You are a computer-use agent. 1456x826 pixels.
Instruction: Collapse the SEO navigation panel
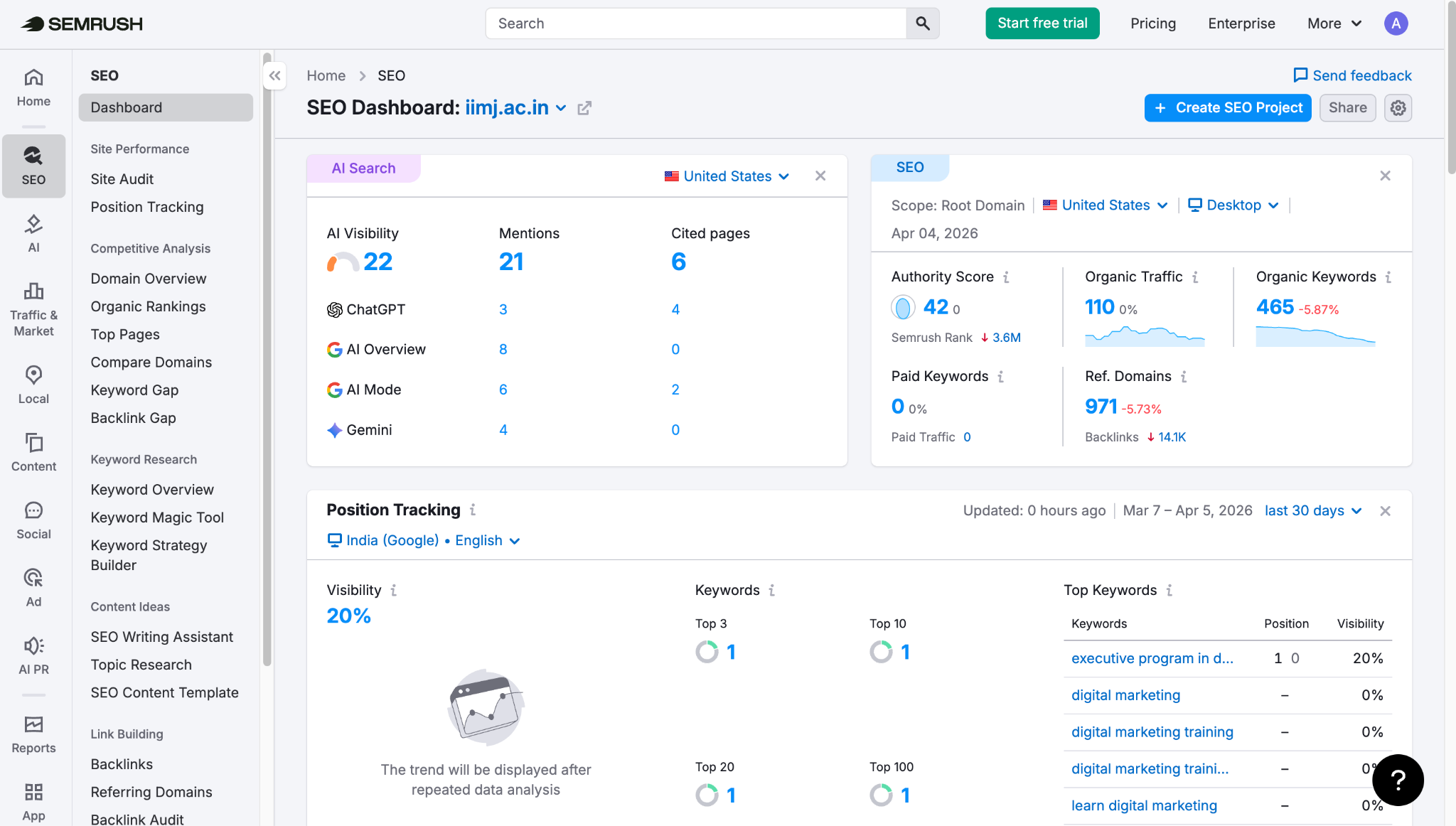(274, 75)
